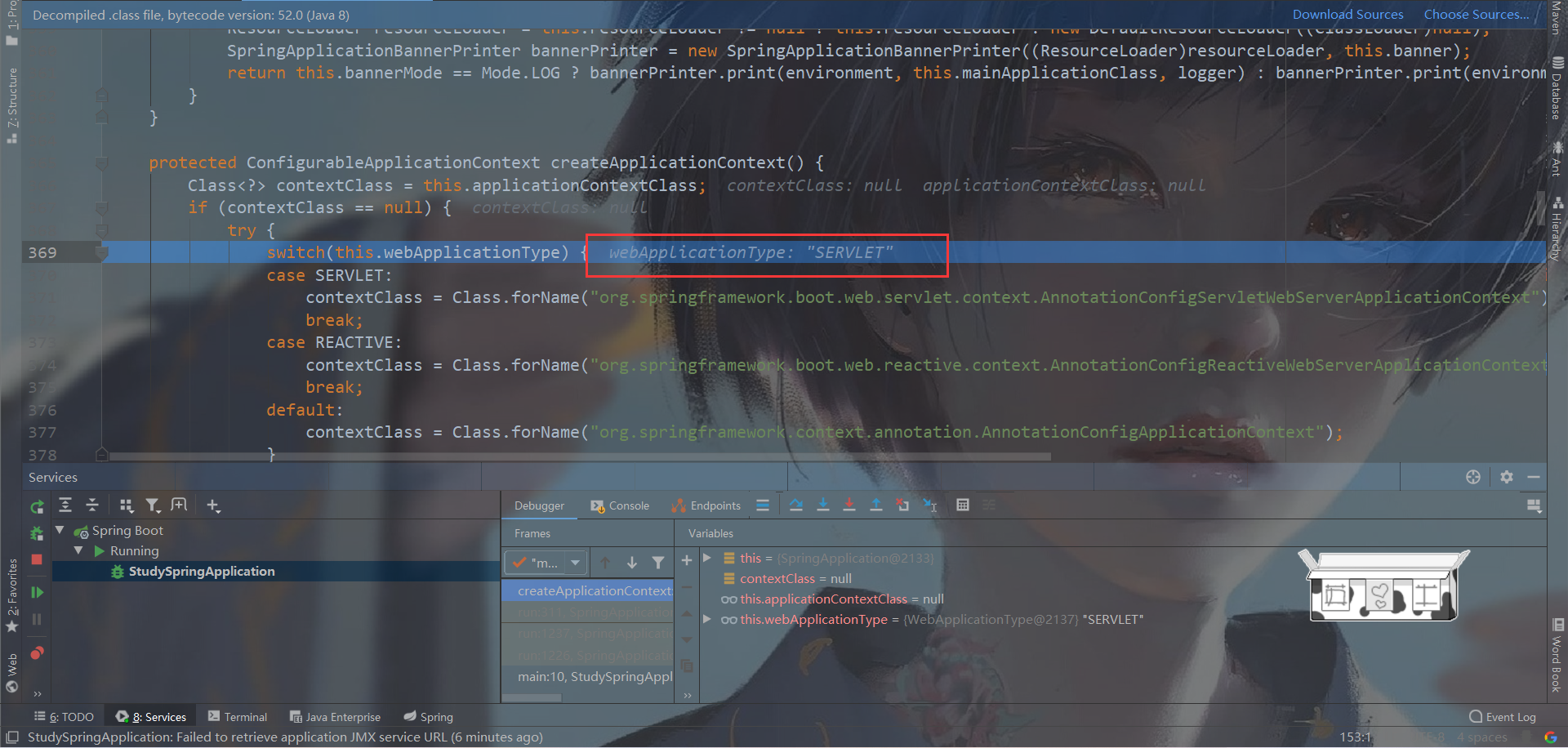The height and width of the screenshot is (748, 1568).
Task: Select the Step Into debugger icon
Action: [822, 505]
